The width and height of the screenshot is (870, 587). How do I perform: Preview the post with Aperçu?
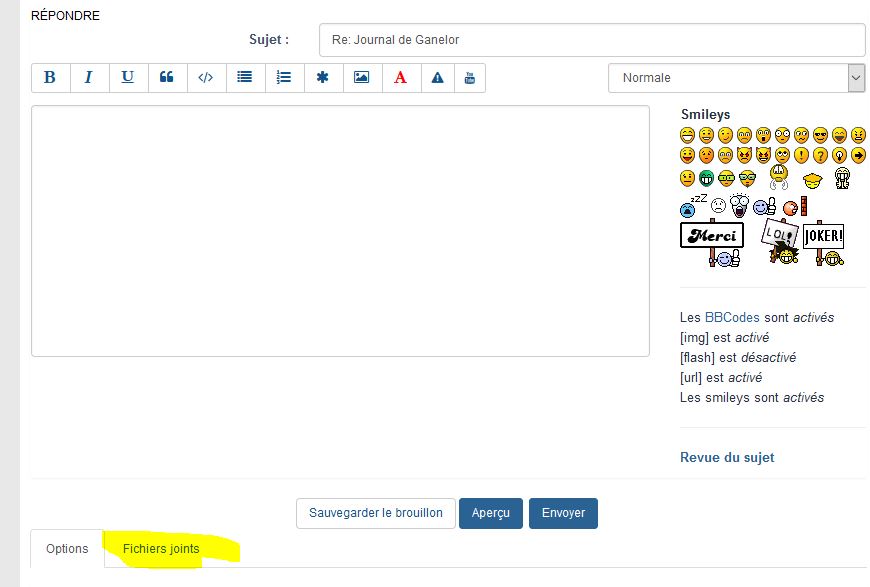click(490, 513)
